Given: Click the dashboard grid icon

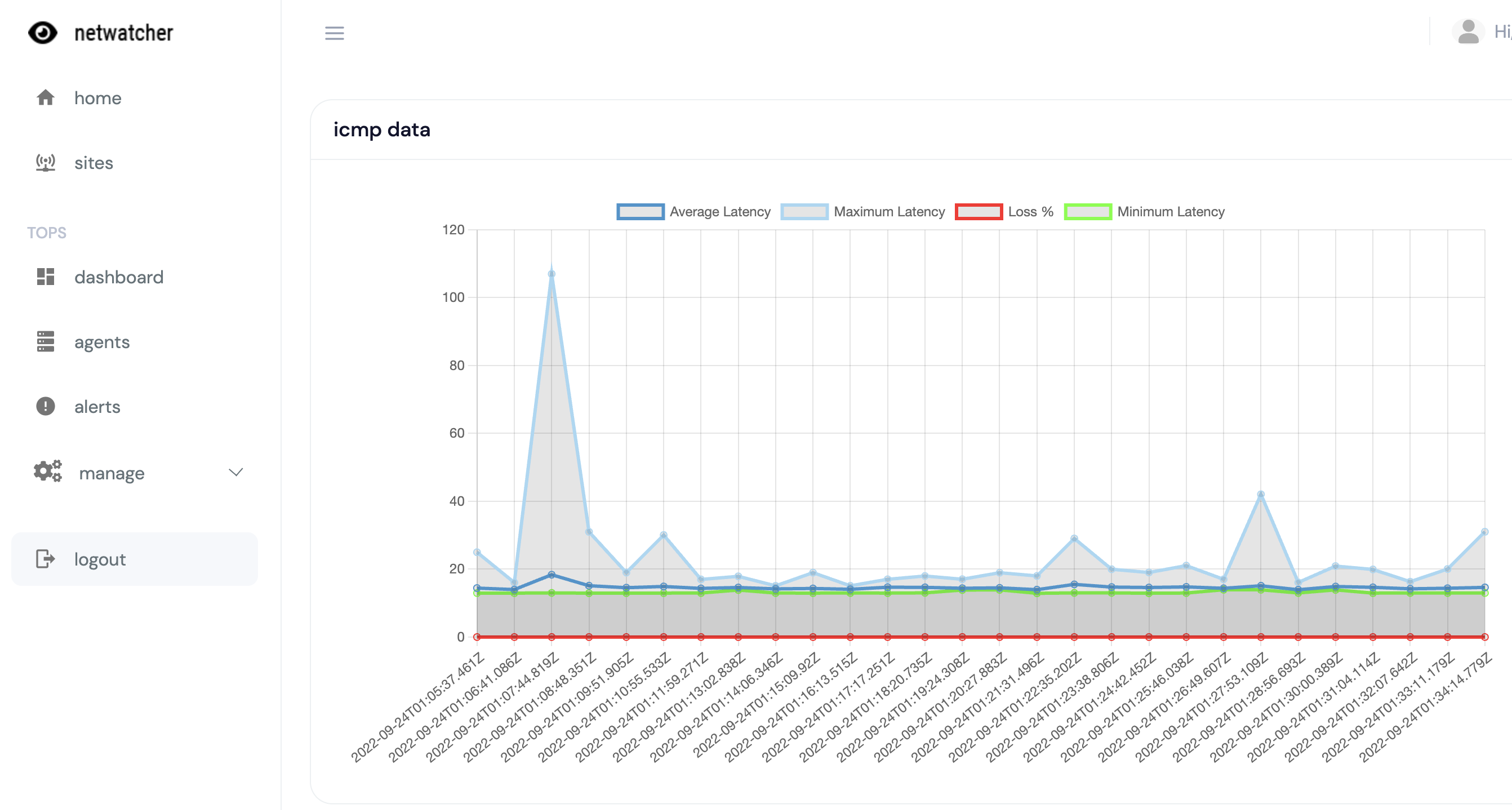Looking at the screenshot, I should pos(45,277).
